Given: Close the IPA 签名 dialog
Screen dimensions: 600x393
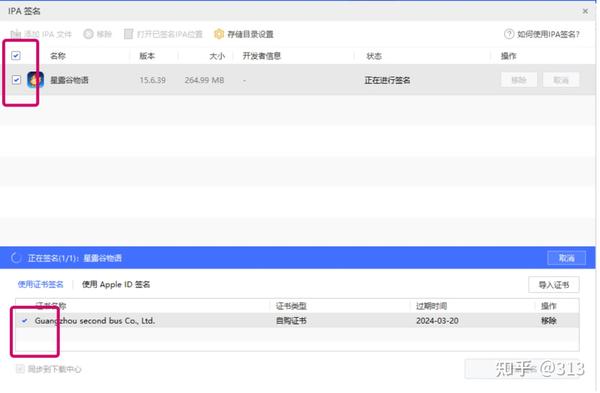Looking at the screenshot, I should (585, 11).
